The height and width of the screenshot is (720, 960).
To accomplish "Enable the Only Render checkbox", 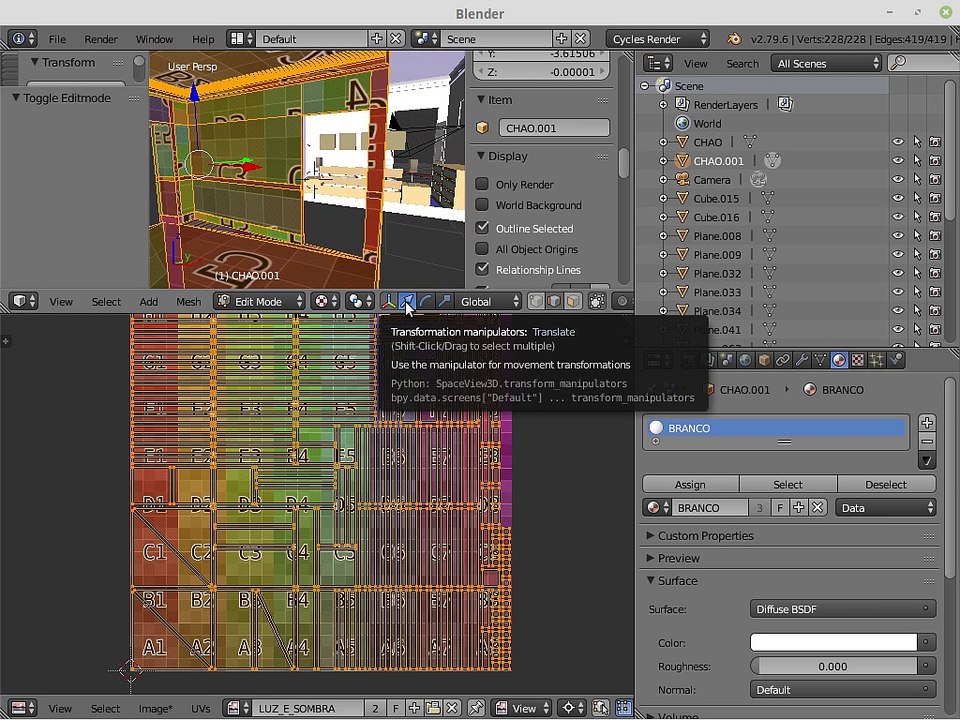I will [482, 184].
